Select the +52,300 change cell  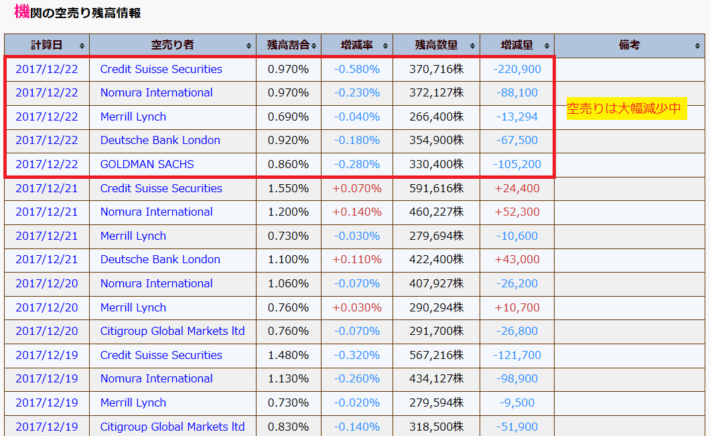point(517,212)
